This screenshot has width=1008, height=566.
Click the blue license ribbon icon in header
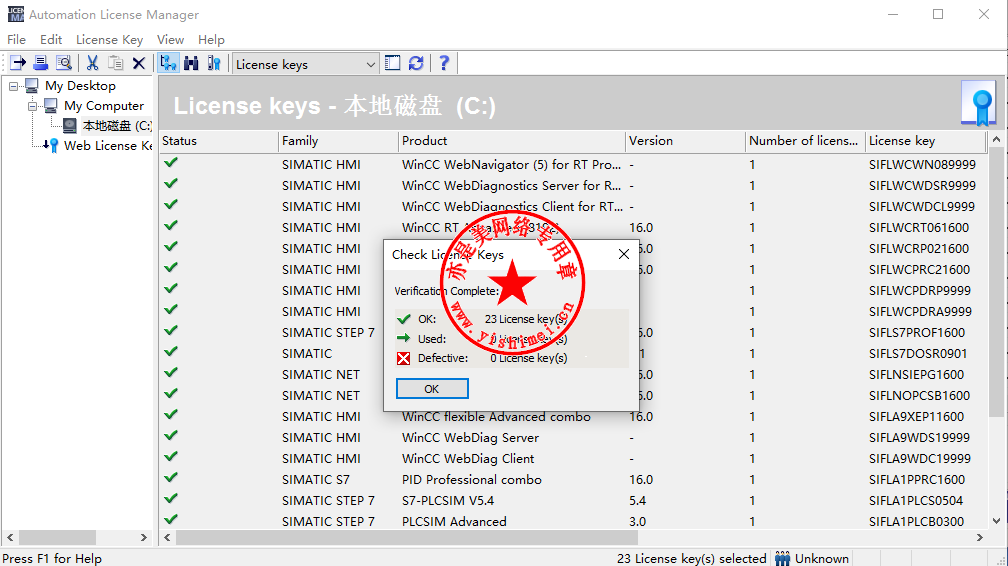(978, 104)
